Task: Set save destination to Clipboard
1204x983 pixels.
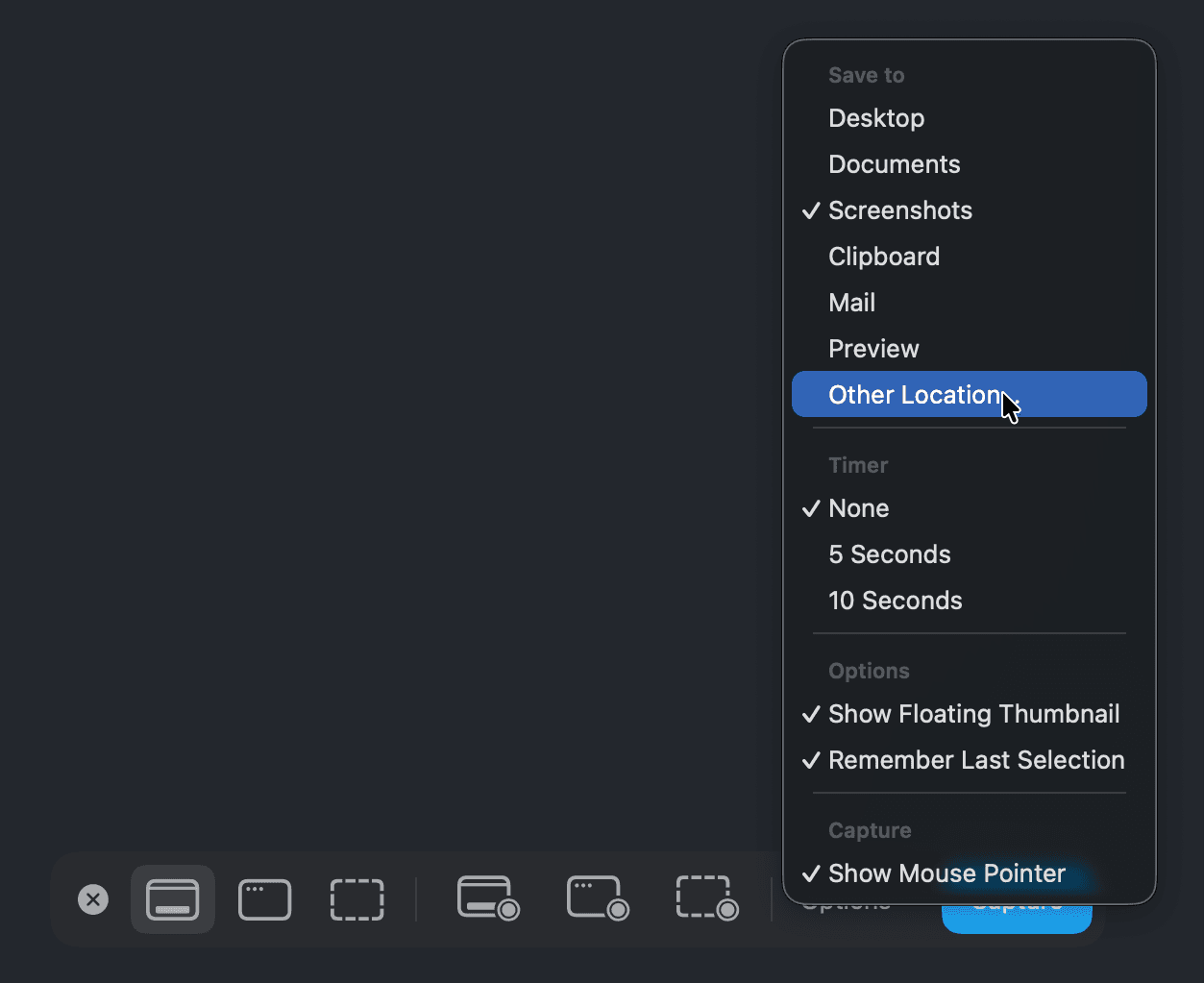Action: click(883, 257)
